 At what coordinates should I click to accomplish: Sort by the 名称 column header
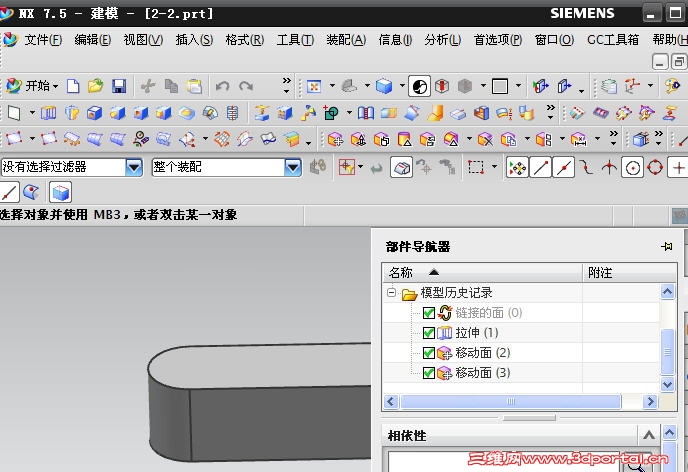coord(482,272)
